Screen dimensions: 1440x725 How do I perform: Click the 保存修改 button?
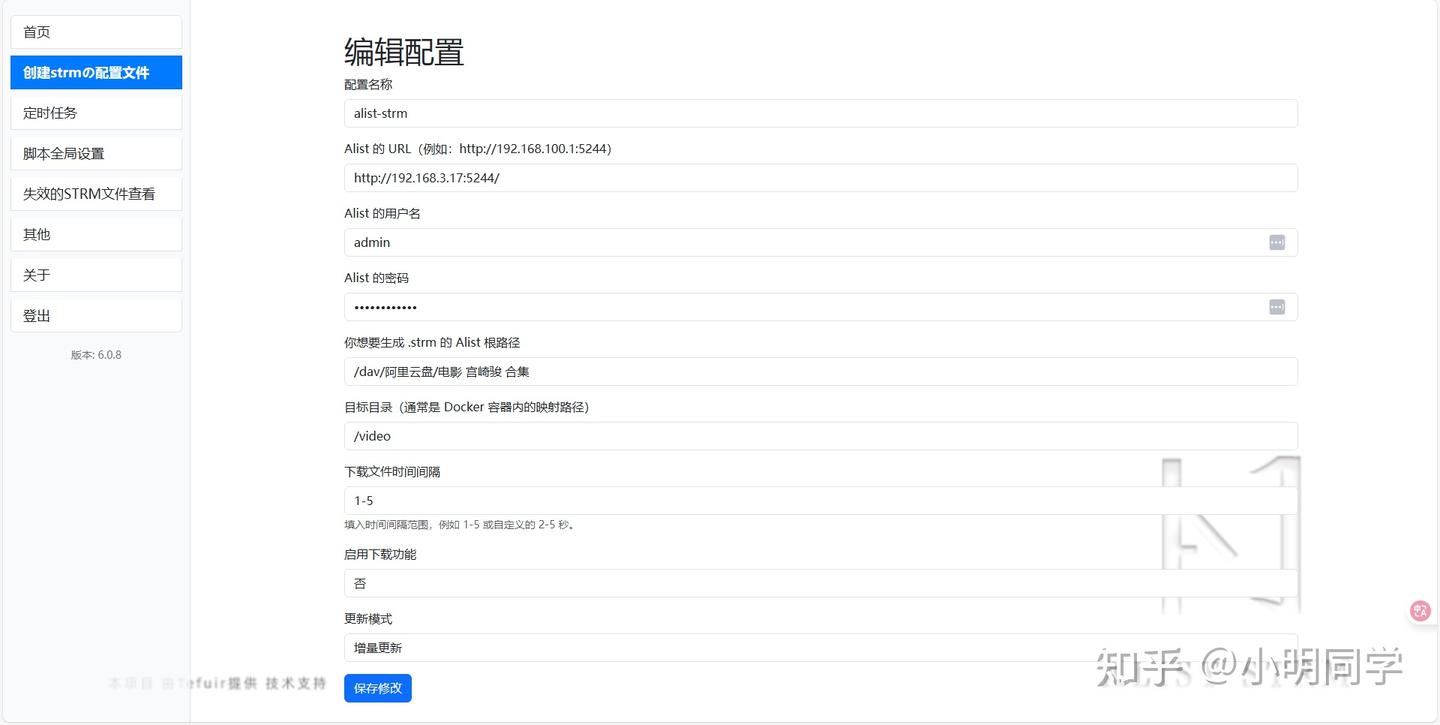click(x=377, y=688)
